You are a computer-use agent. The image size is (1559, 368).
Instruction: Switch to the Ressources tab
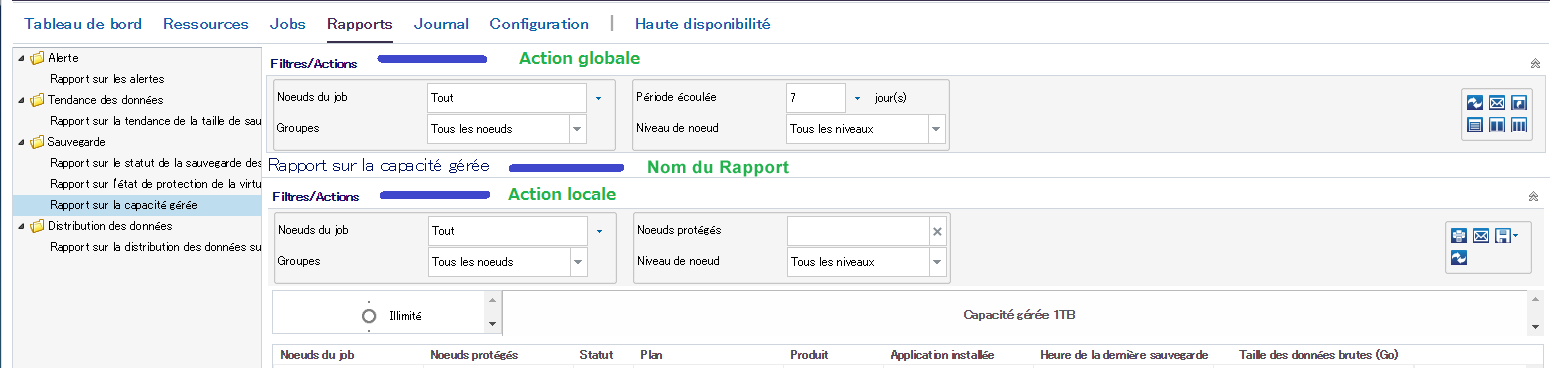[x=206, y=24]
